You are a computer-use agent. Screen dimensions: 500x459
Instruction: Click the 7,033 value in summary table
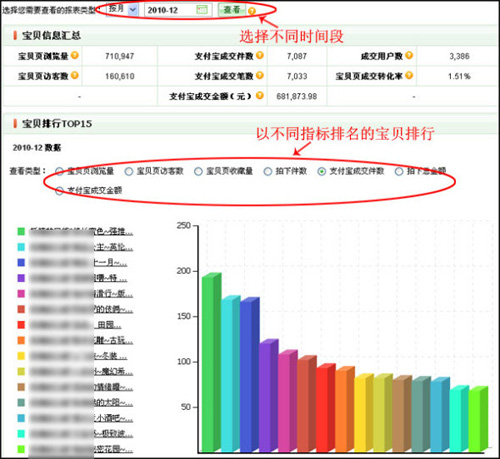coord(297,76)
